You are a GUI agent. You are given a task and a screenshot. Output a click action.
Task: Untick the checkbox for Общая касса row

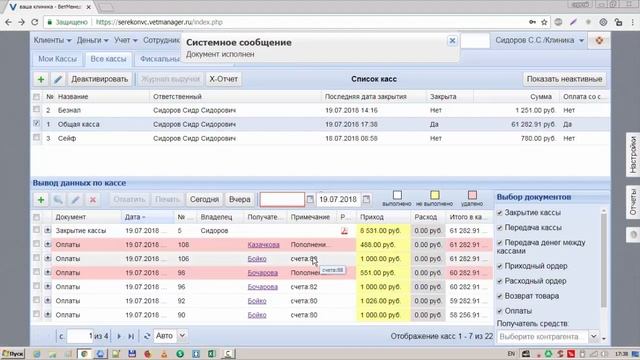(36, 123)
